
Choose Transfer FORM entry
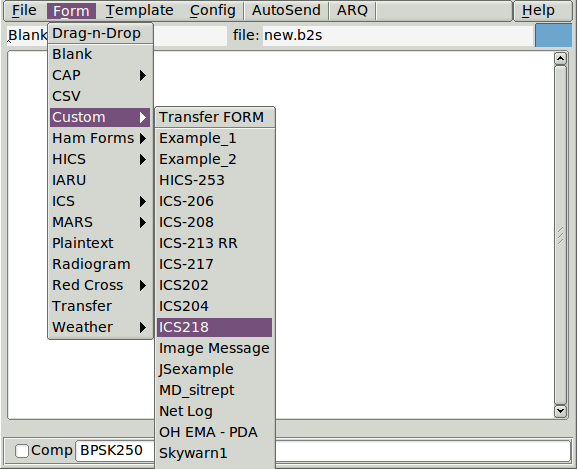(215, 117)
